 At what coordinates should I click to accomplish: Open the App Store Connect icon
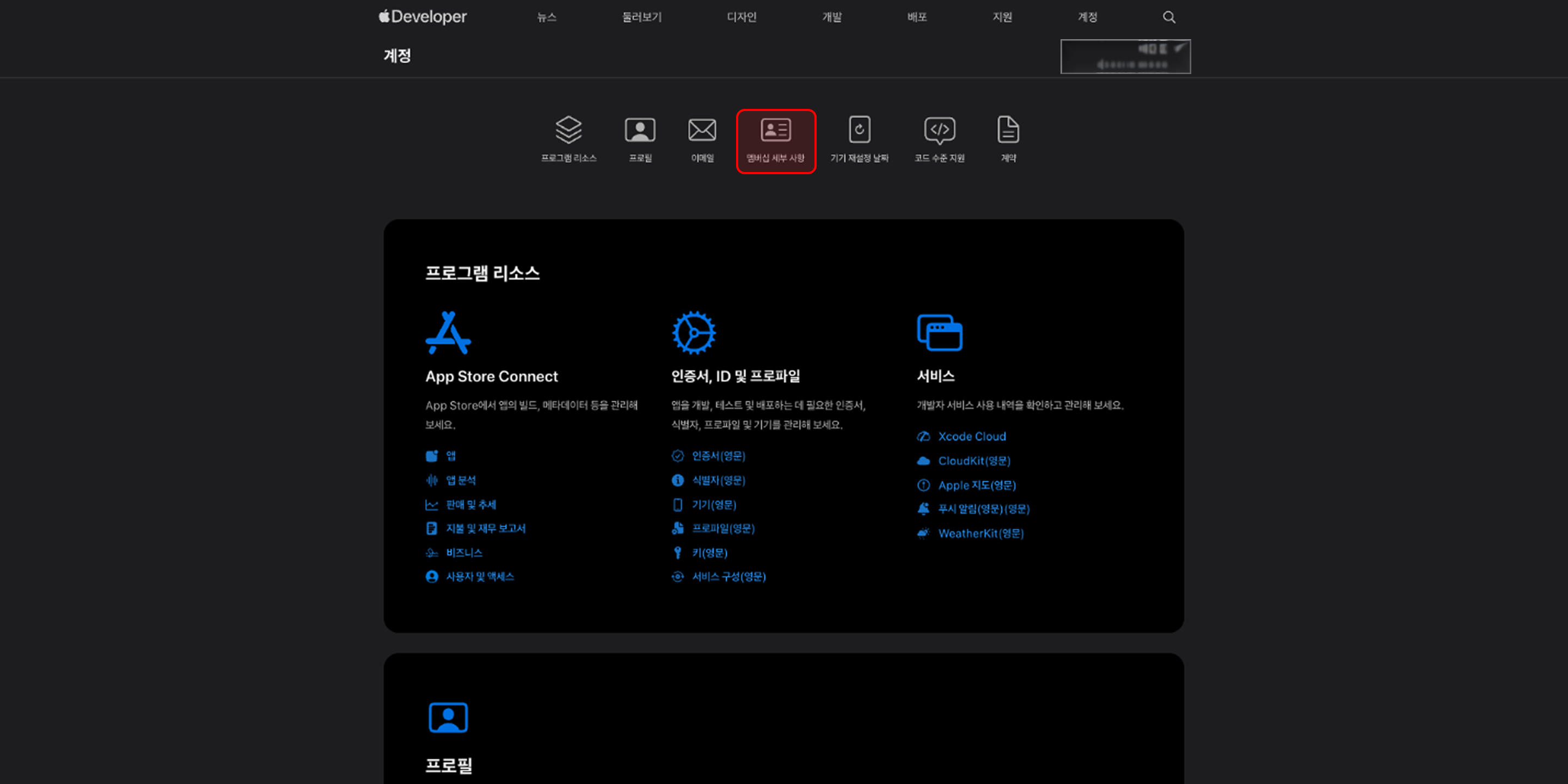click(x=448, y=332)
